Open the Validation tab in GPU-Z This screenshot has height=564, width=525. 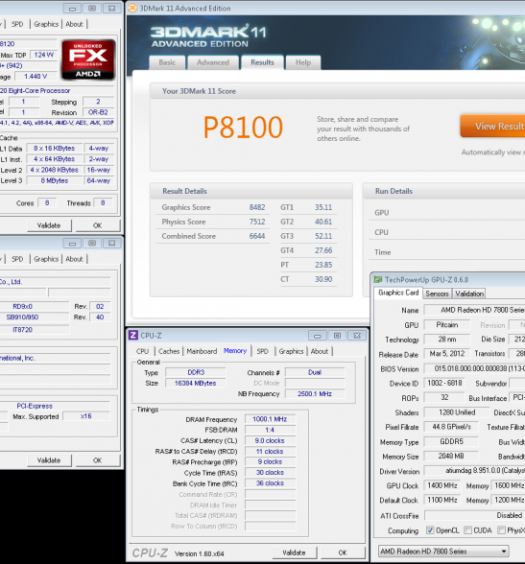click(469, 294)
